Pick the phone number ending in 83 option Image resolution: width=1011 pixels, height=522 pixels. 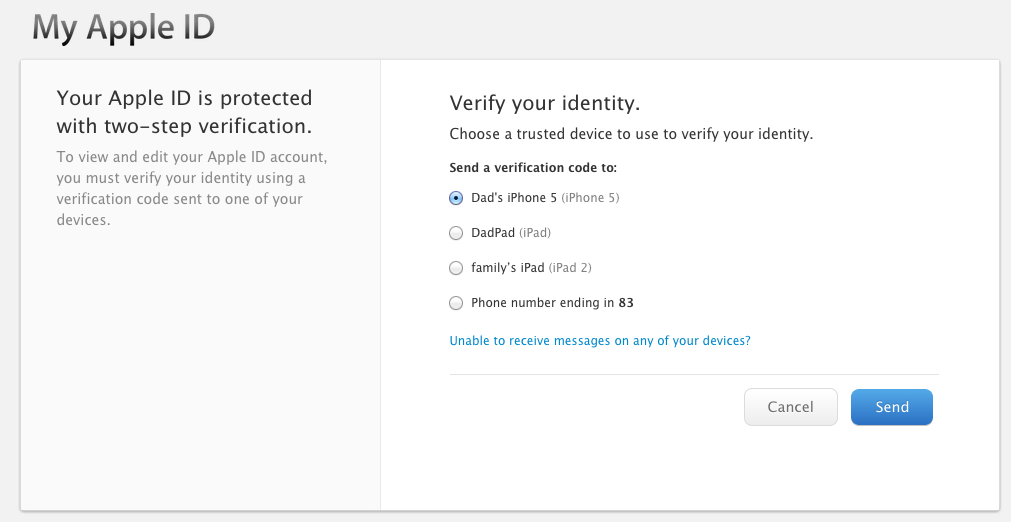point(456,302)
